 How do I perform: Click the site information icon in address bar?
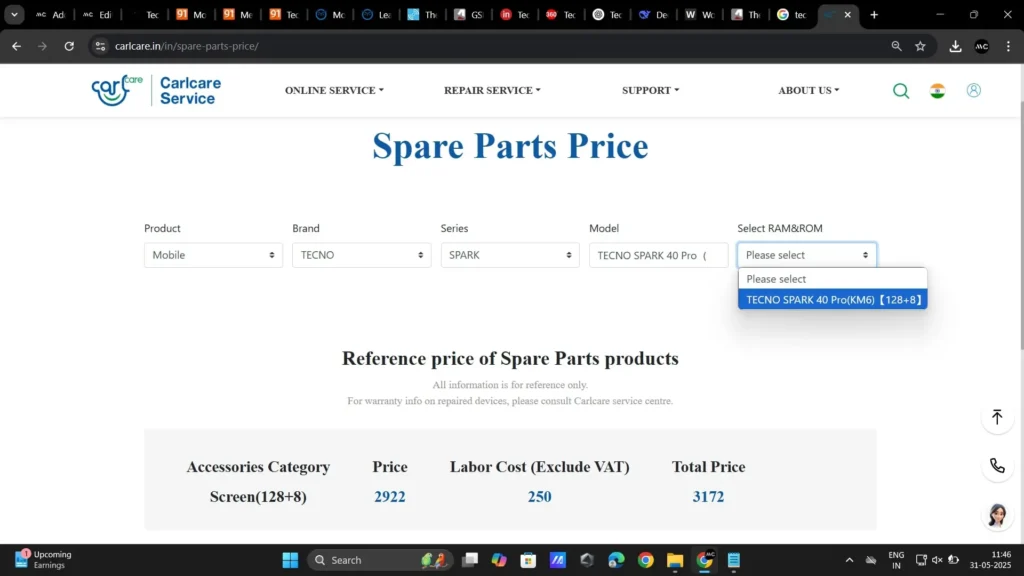(100, 46)
